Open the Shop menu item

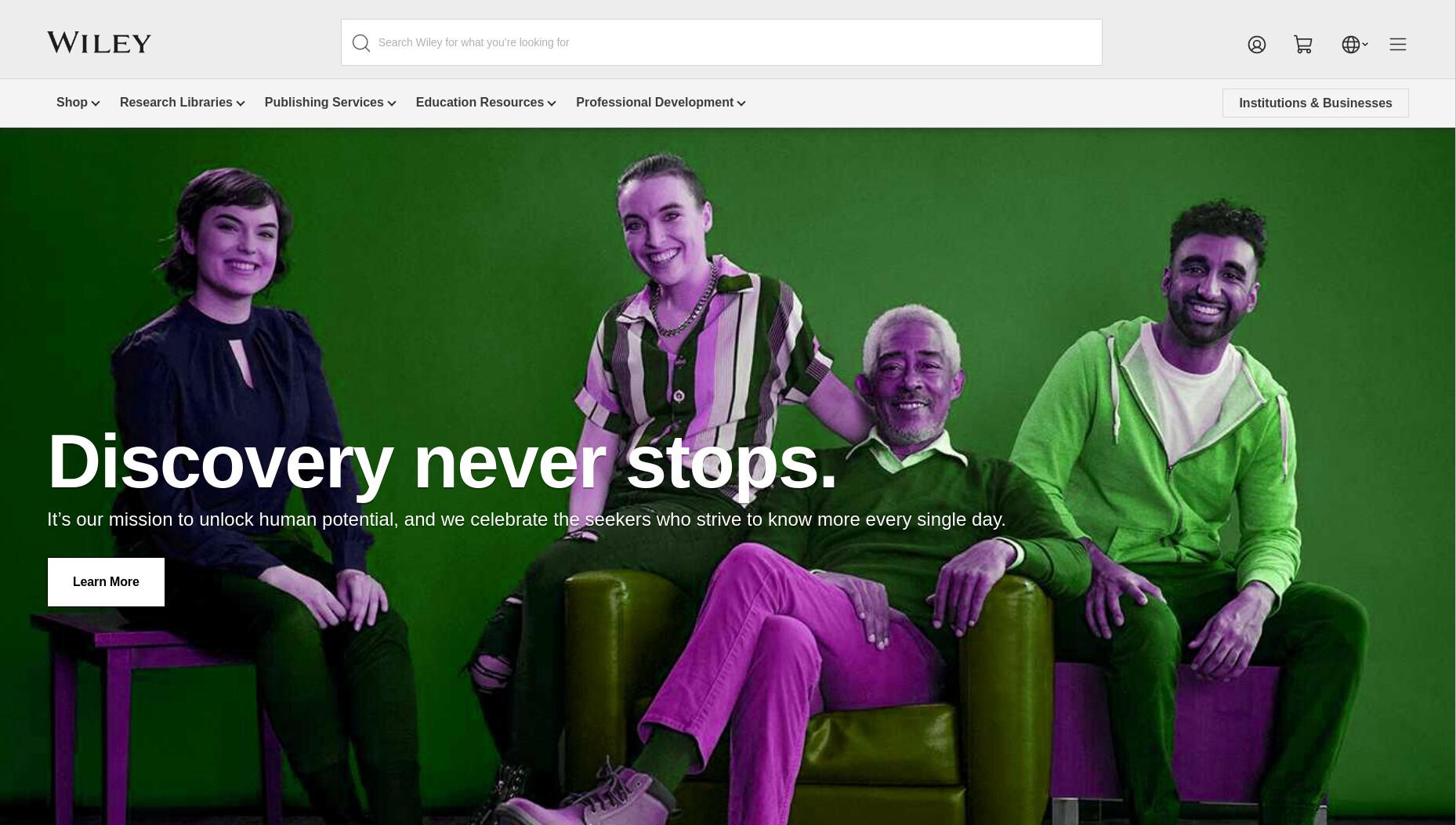[72, 103]
